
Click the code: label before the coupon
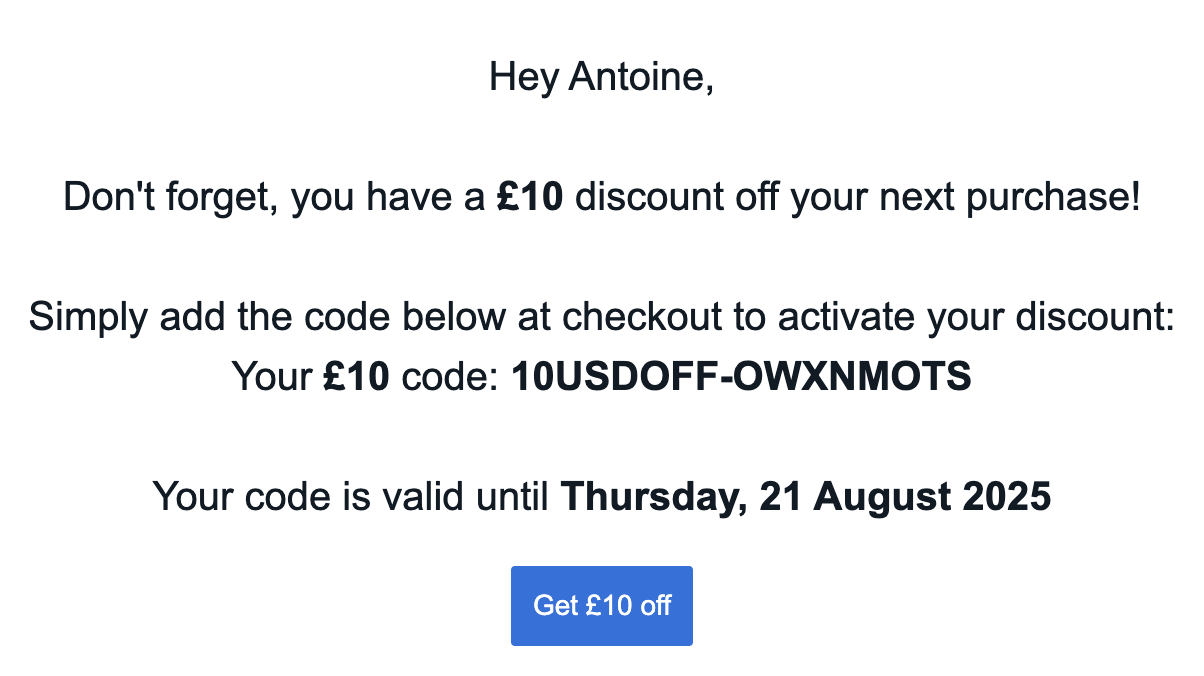pos(450,376)
